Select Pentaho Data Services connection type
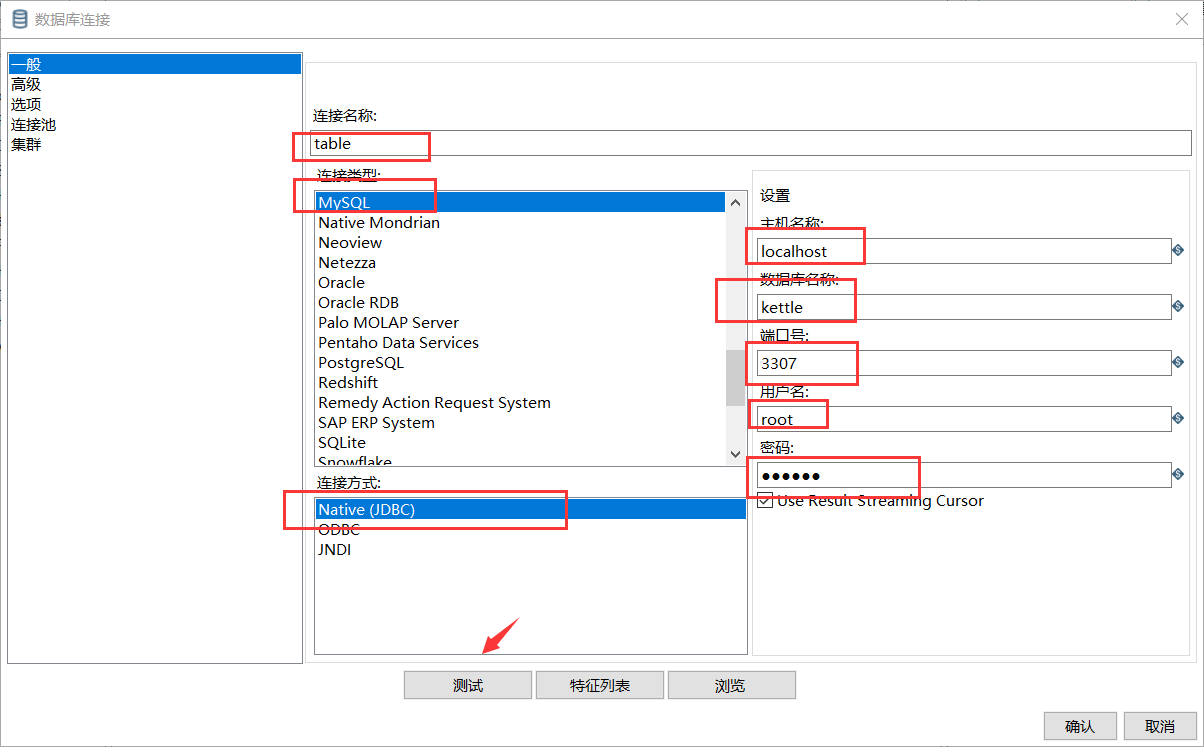Viewport: 1204px width, 747px height. tap(520, 342)
